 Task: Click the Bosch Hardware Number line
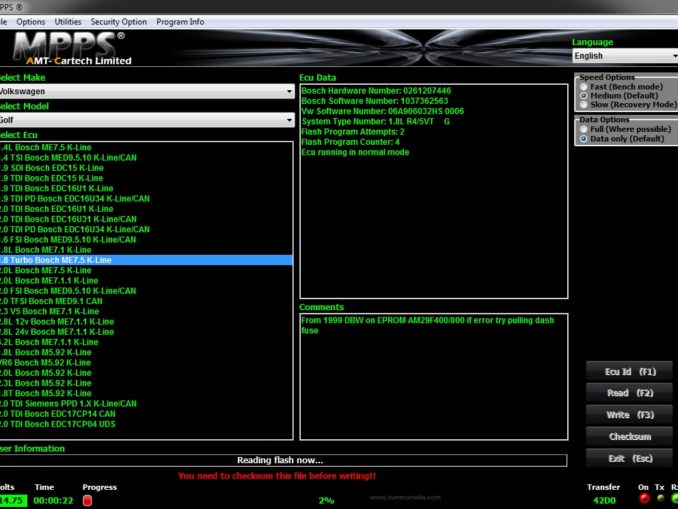pos(376,91)
